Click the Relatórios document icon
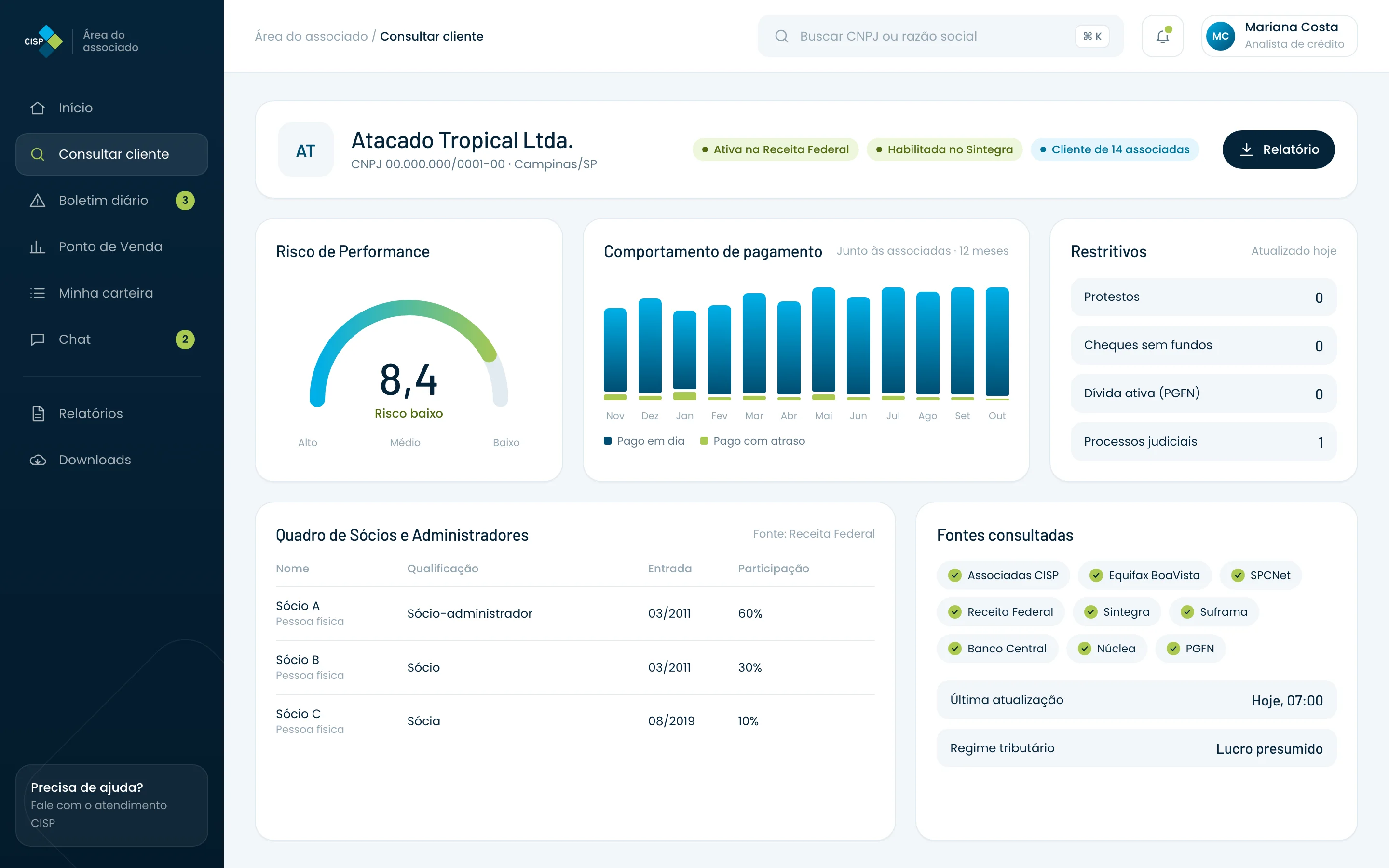 (x=37, y=413)
